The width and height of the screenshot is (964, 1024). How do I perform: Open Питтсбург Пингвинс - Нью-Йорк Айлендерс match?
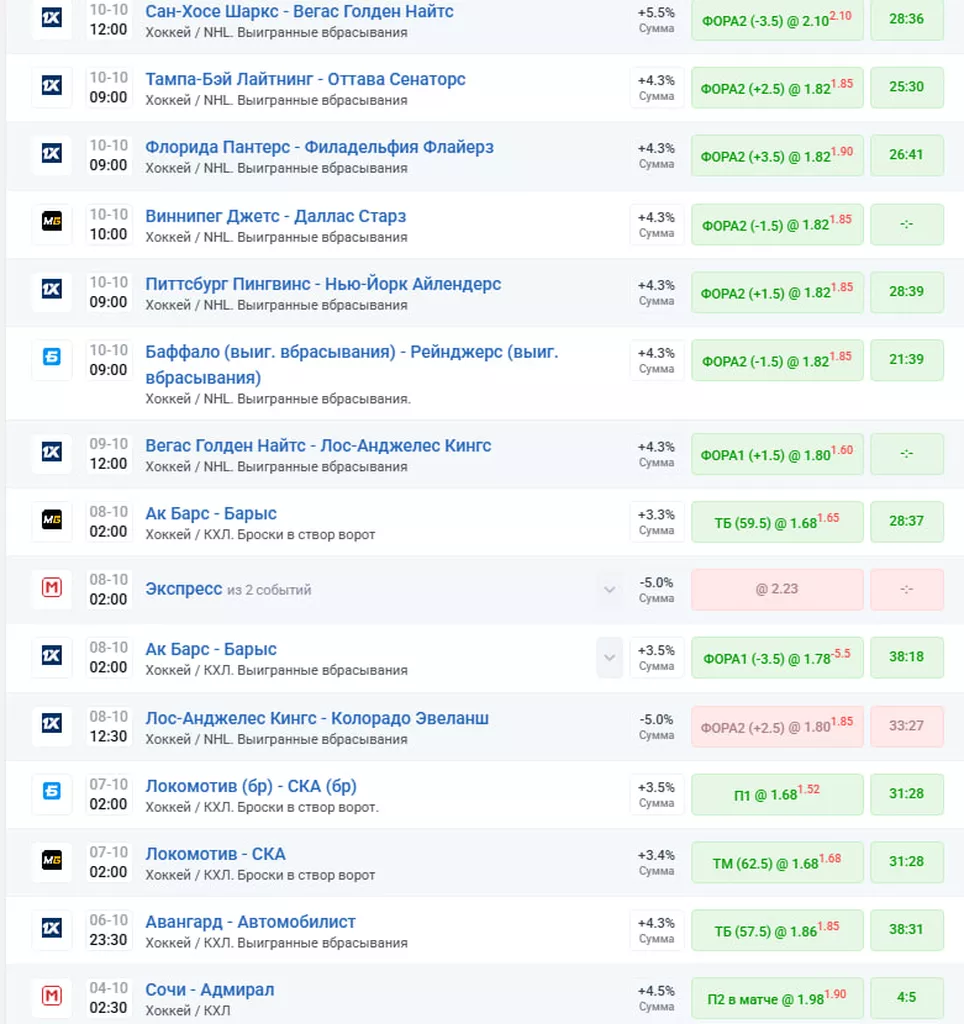coord(323,284)
